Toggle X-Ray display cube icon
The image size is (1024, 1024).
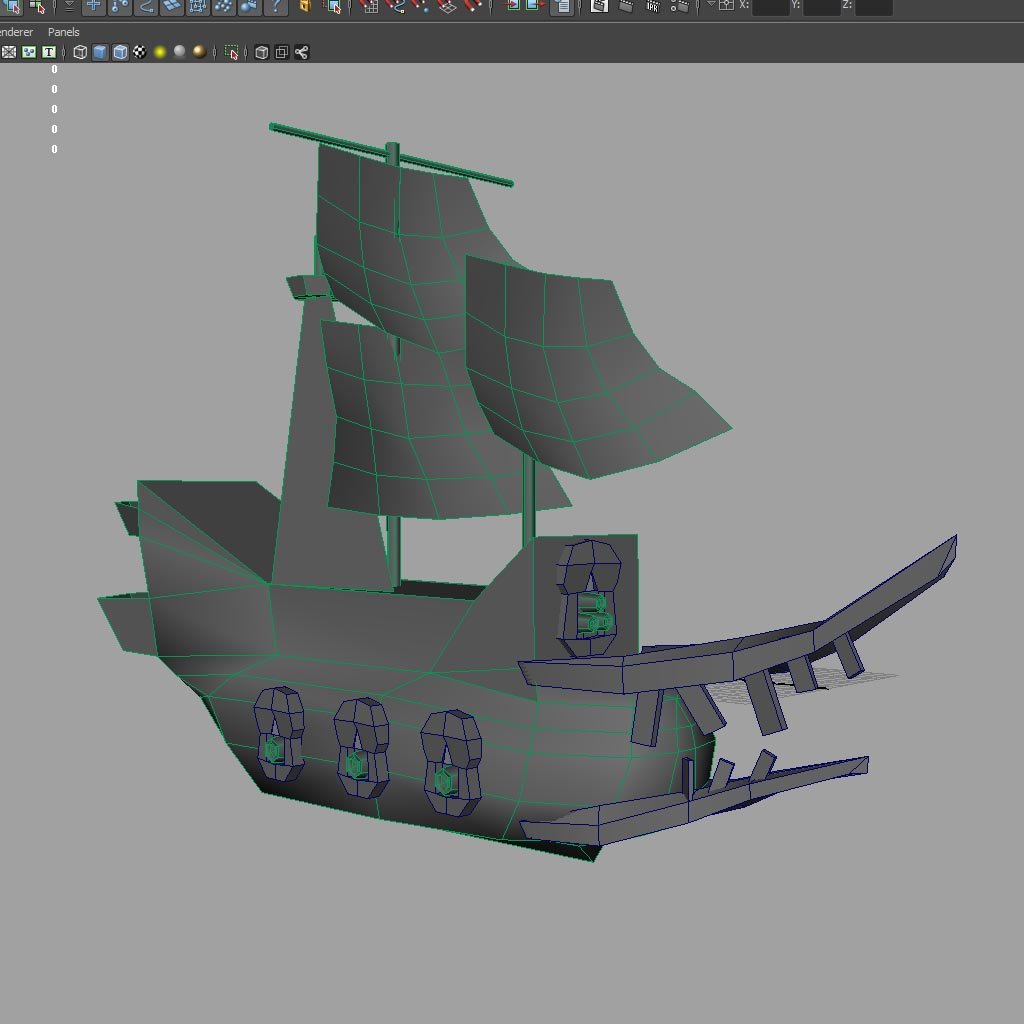(x=261, y=53)
